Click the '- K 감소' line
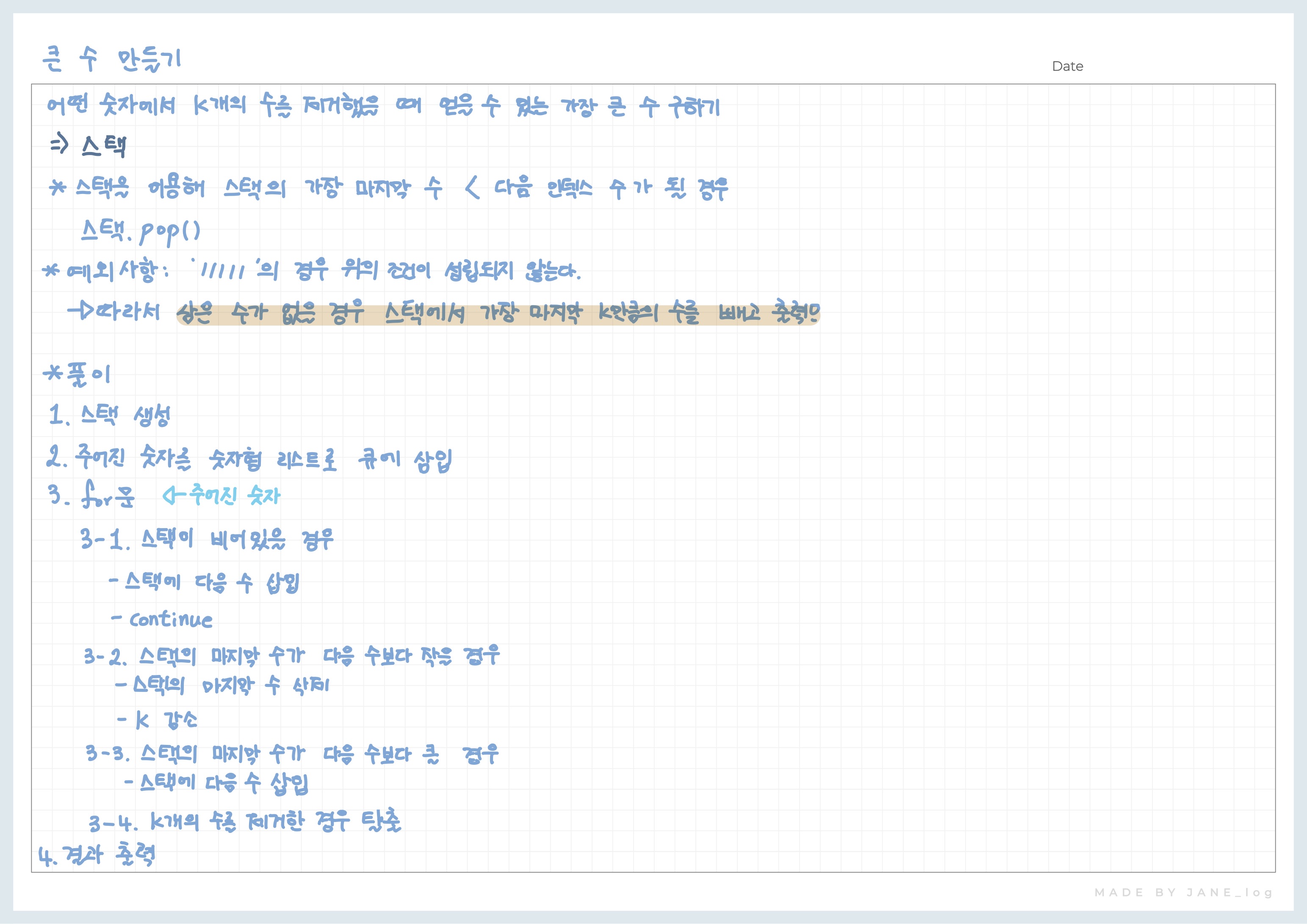Image resolution: width=1307 pixels, height=924 pixels. 158,720
